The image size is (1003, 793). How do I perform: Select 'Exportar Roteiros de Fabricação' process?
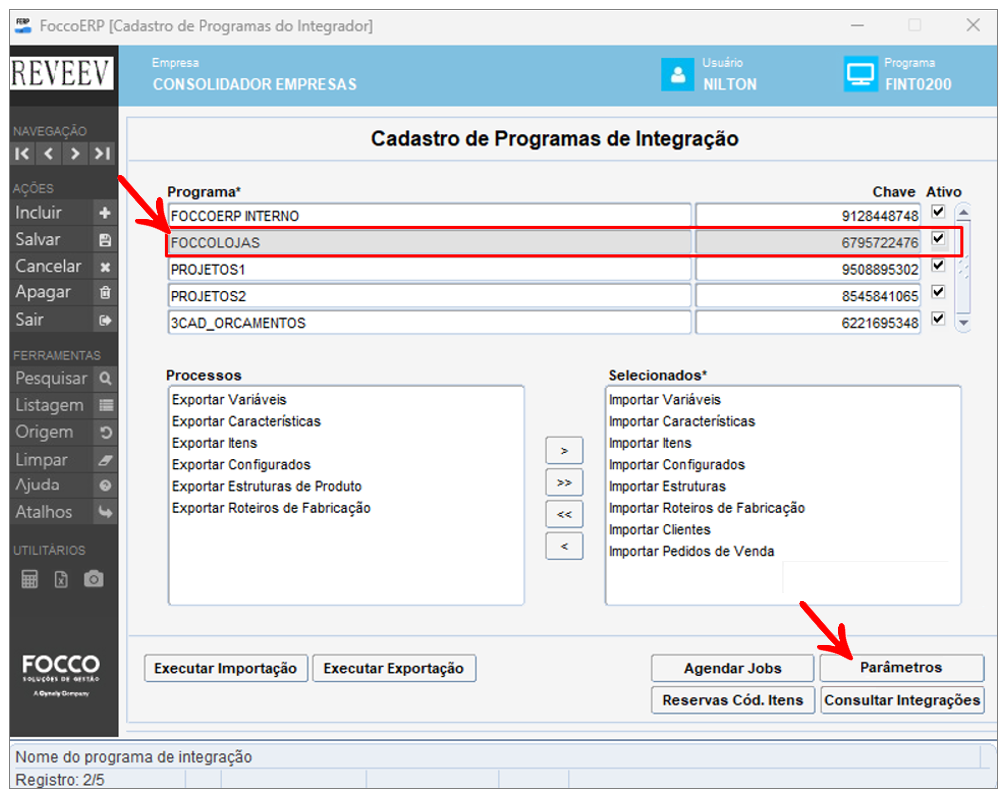(271, 508)
